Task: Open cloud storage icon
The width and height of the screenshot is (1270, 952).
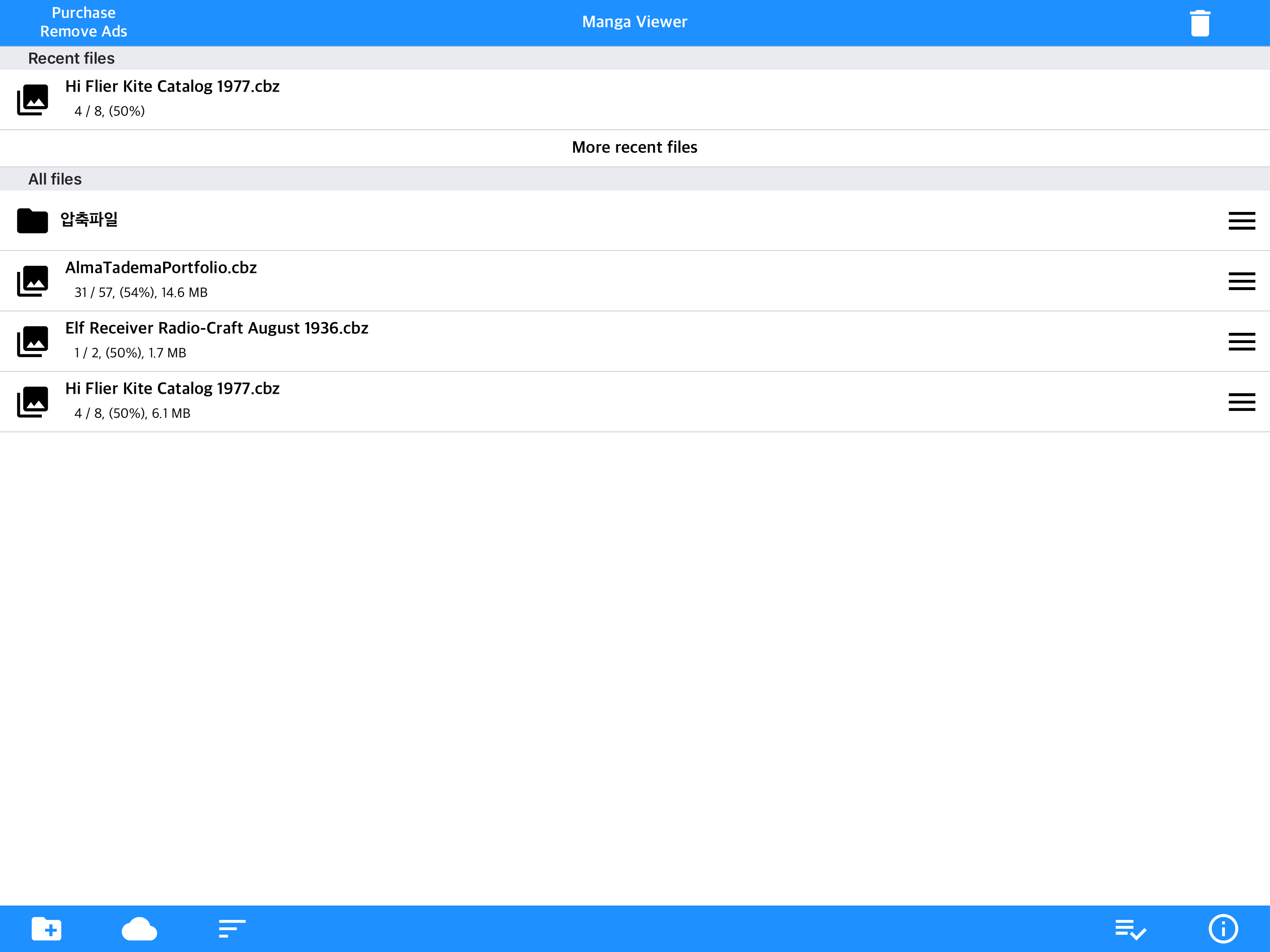Action: click(x=139, y=928)
